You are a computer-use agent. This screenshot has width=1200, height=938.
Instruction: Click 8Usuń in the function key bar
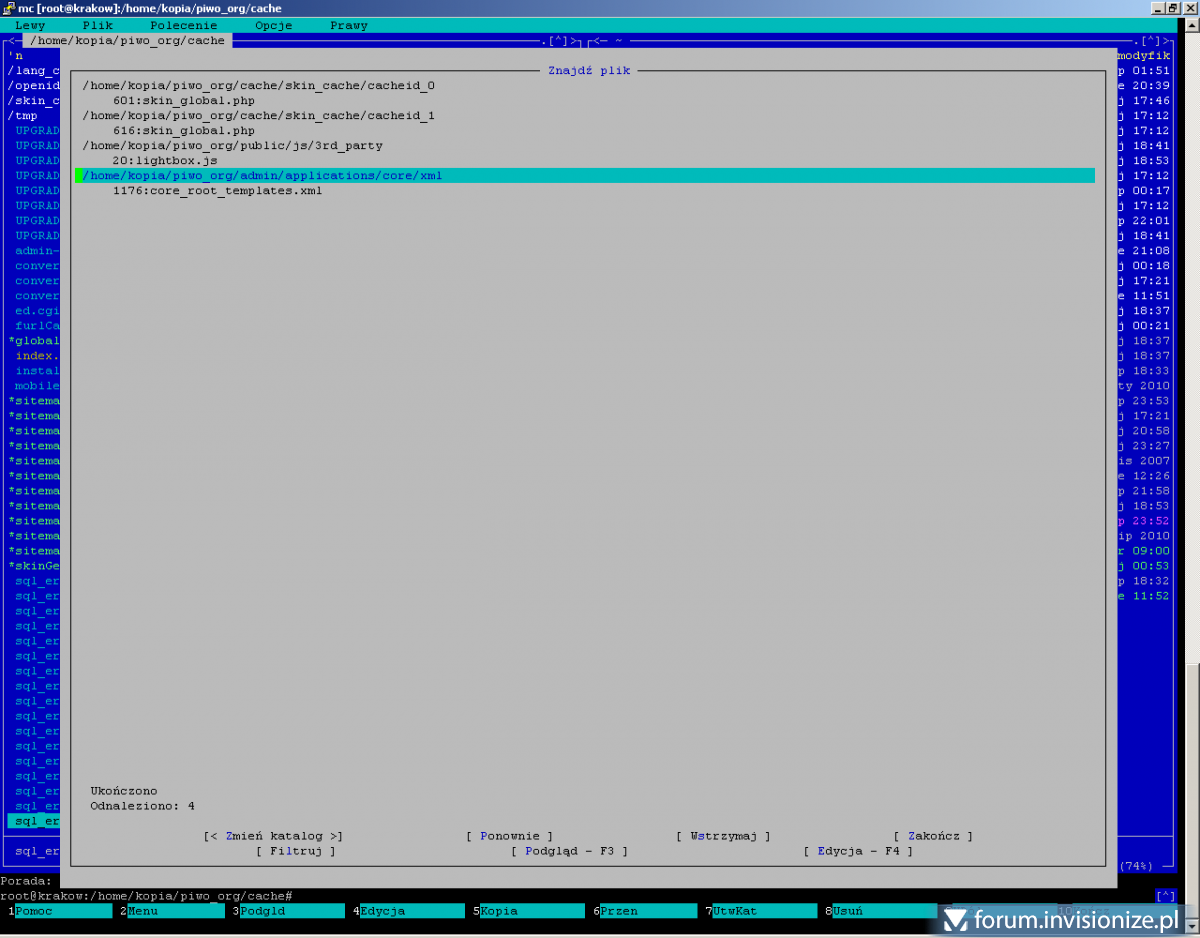(880, 911)
